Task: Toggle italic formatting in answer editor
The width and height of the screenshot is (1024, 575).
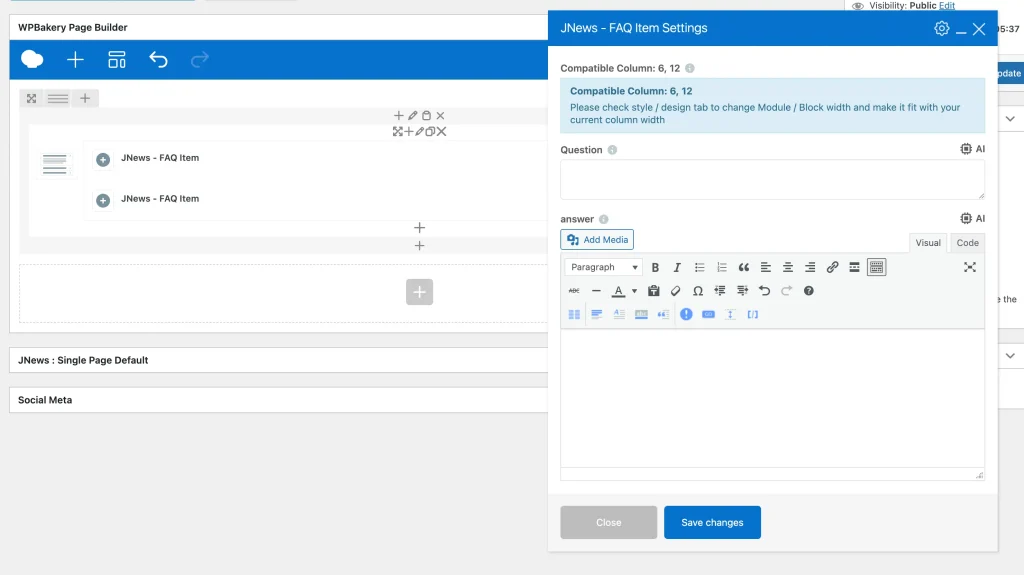Action: pos(677,267)
